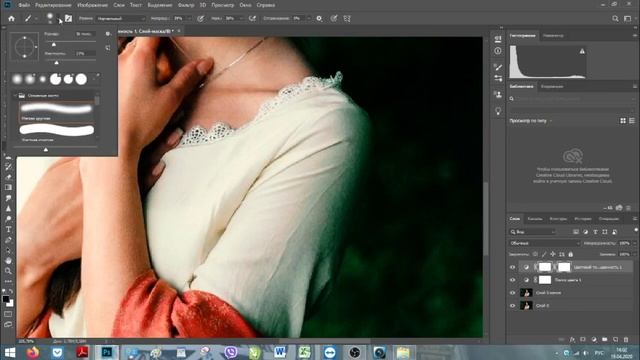Screen dimensions: 640x360
Task: Select the History Brush tool
Action: click(8, 167)
